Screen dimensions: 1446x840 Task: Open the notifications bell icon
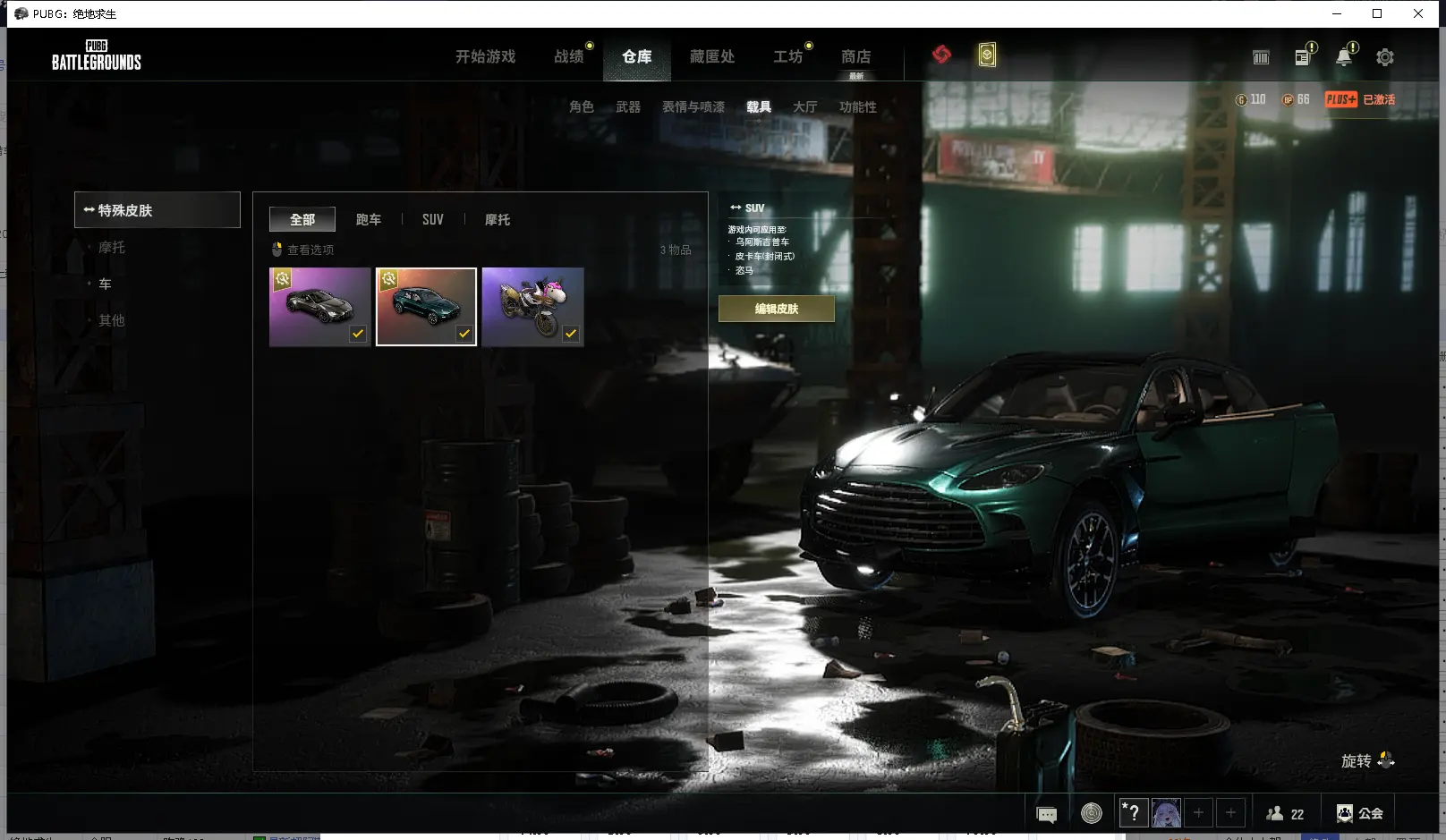click(1343, 57)
